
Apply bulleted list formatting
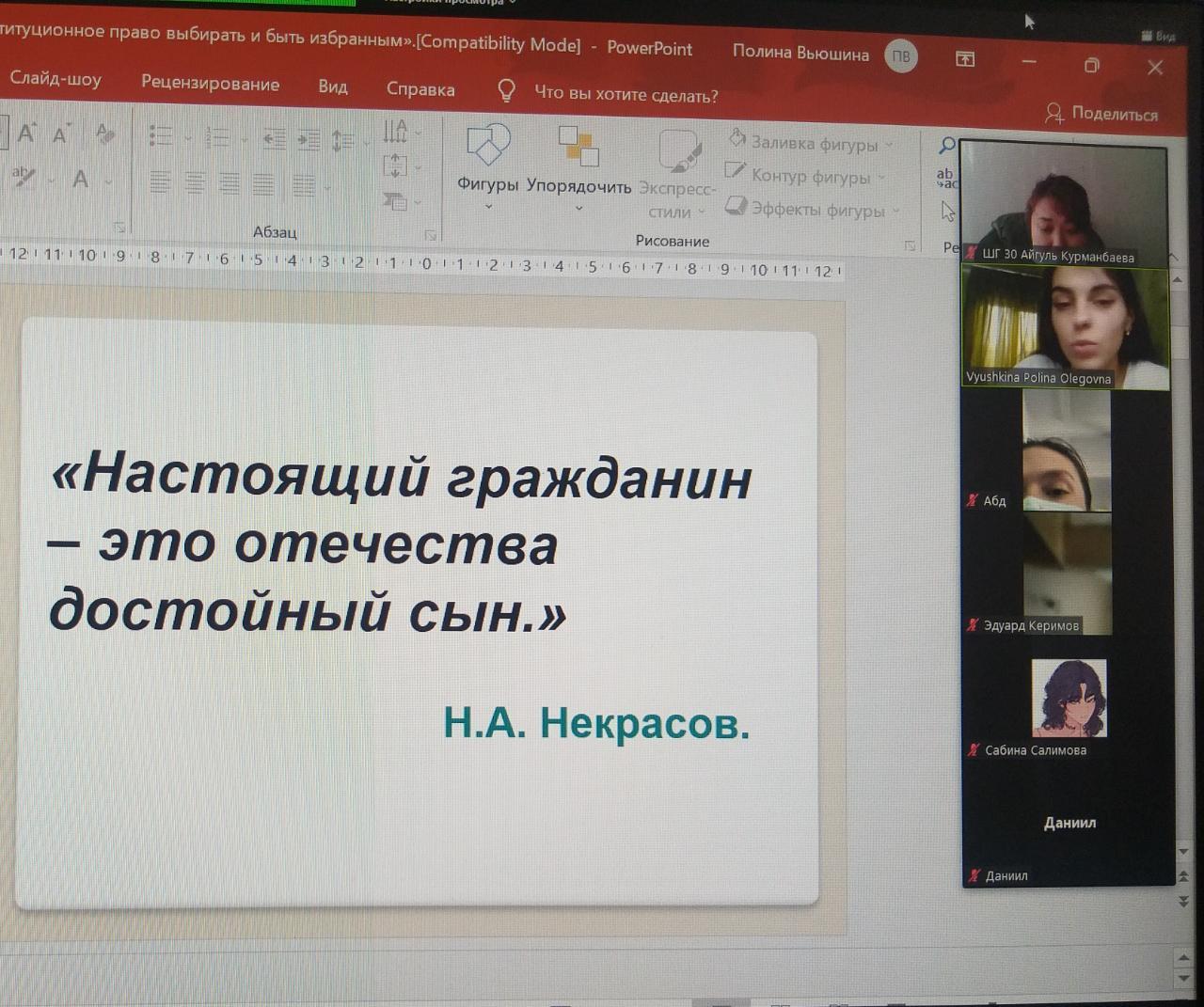click(161, 137)
